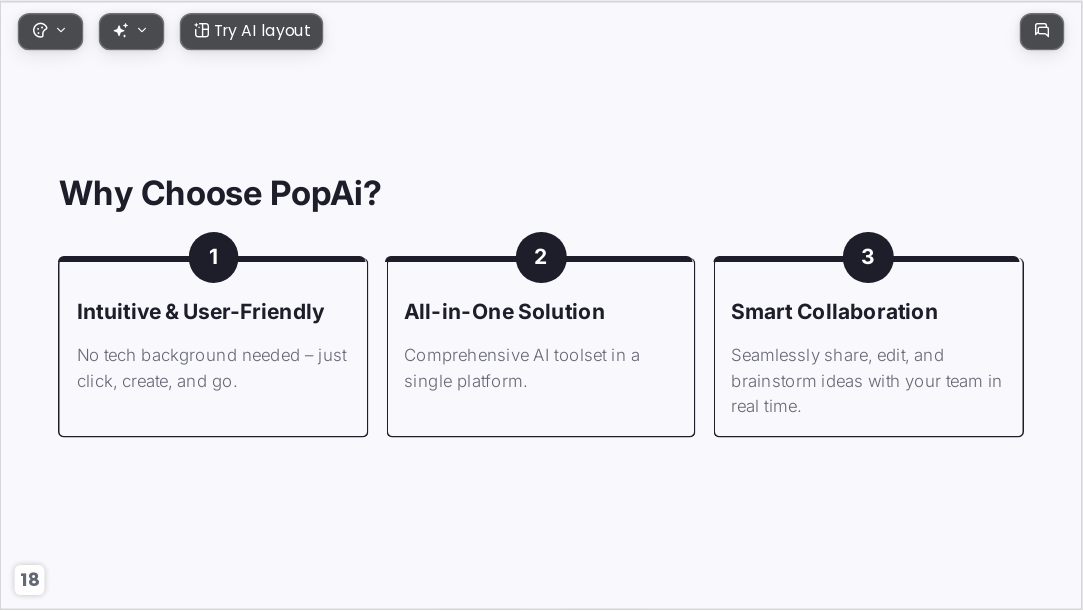Expand chevron next to palette icon

pos(61,30)
